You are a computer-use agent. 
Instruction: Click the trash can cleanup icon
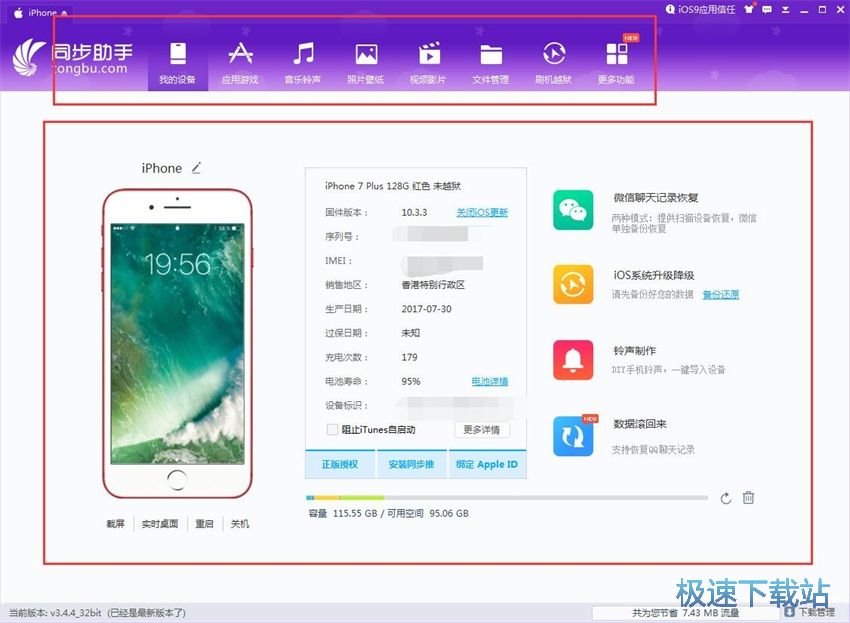[x=749, y=497]
